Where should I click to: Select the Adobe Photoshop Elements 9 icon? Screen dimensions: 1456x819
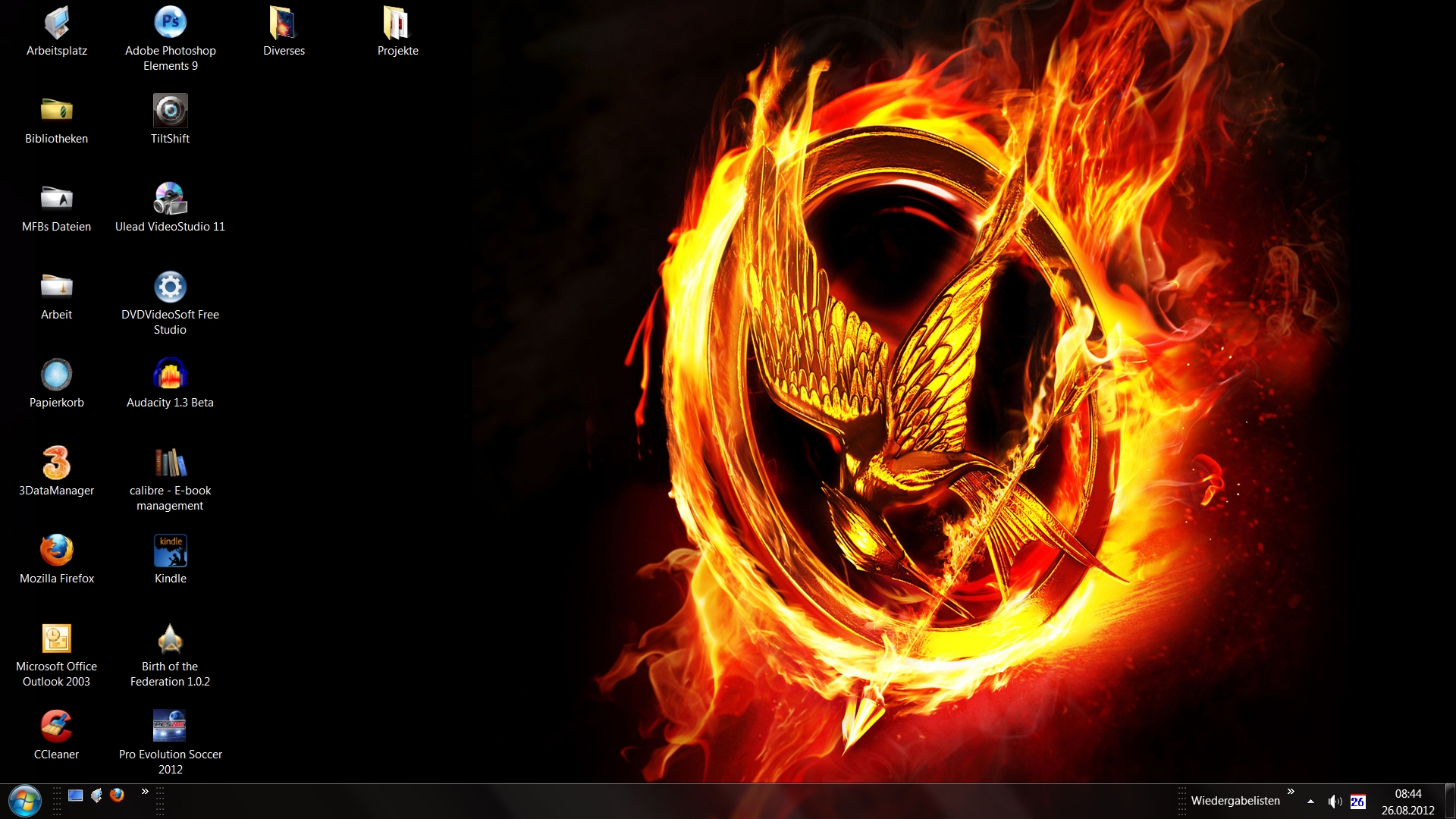tap(170, 23)
